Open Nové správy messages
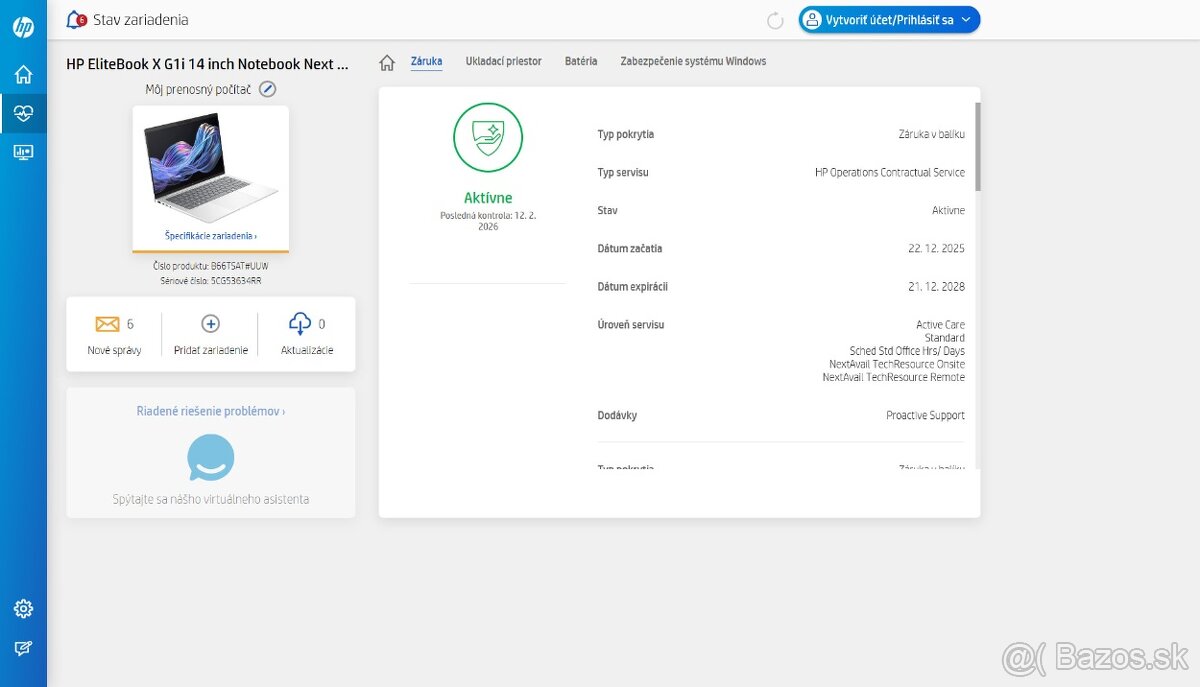1200x687 pixels. point(114,334)
